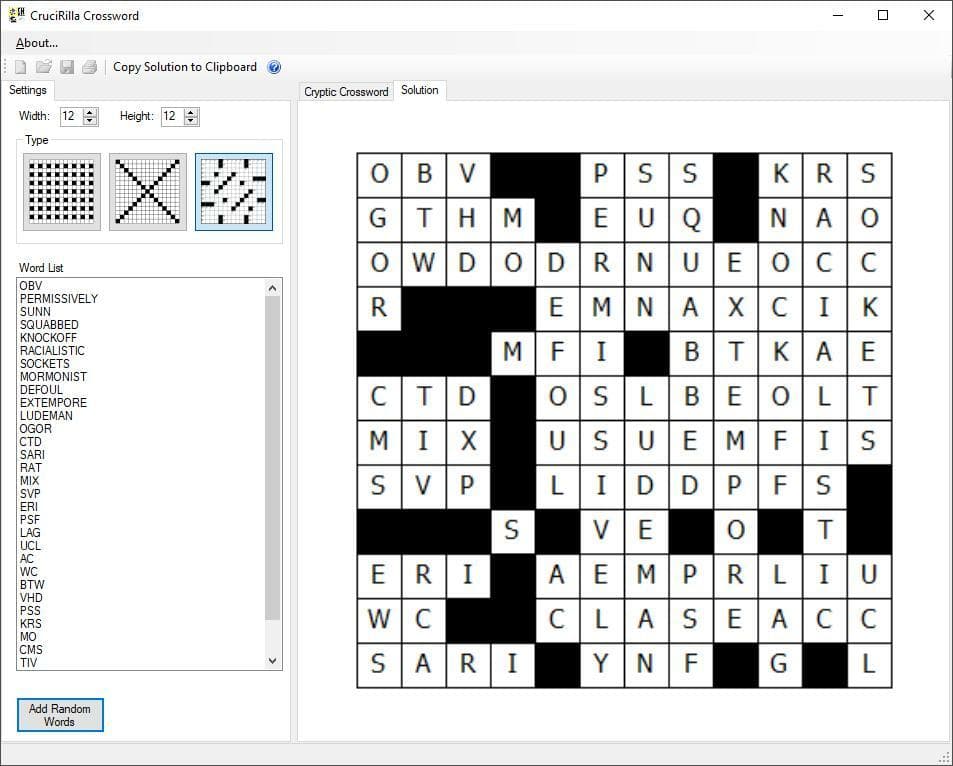Select the dense block grid type
This screenshot has width=953, height=766.
(x=62, y=192)
